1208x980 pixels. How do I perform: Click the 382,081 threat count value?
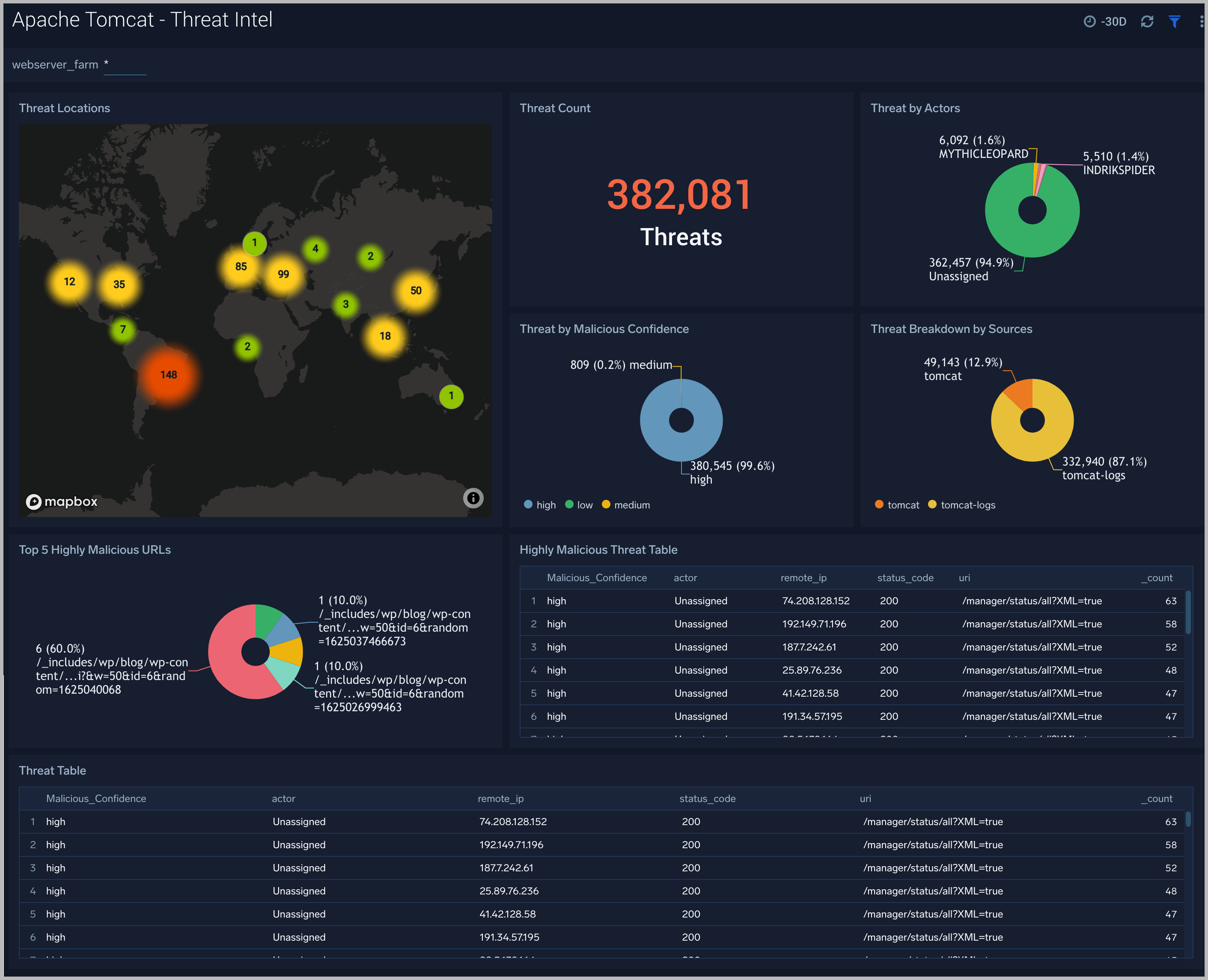[x=680, y=195]
